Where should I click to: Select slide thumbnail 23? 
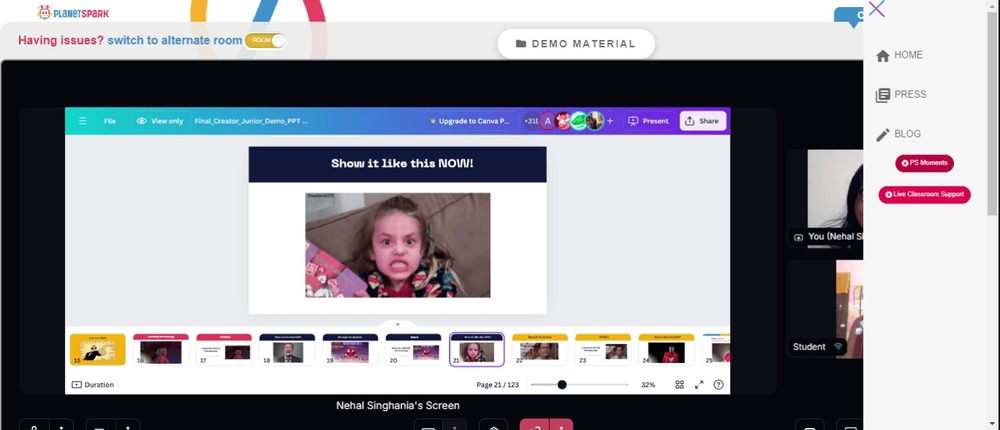pyautogui.click(x=603, y=350)
